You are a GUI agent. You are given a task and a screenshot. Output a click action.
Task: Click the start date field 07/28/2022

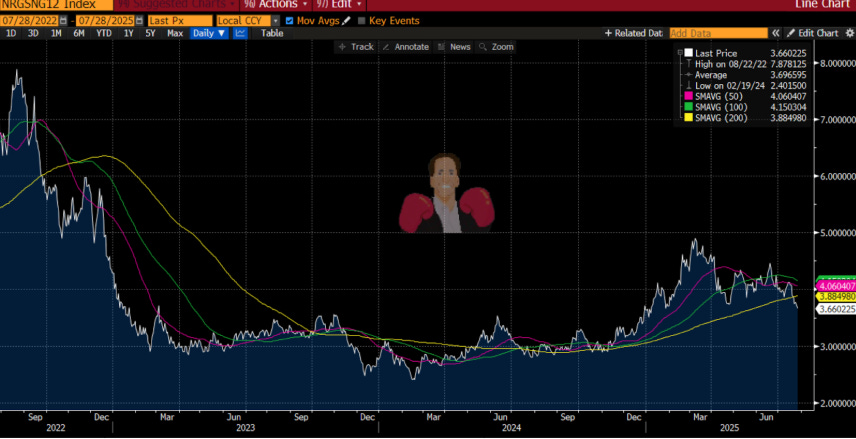click(29, 21)
